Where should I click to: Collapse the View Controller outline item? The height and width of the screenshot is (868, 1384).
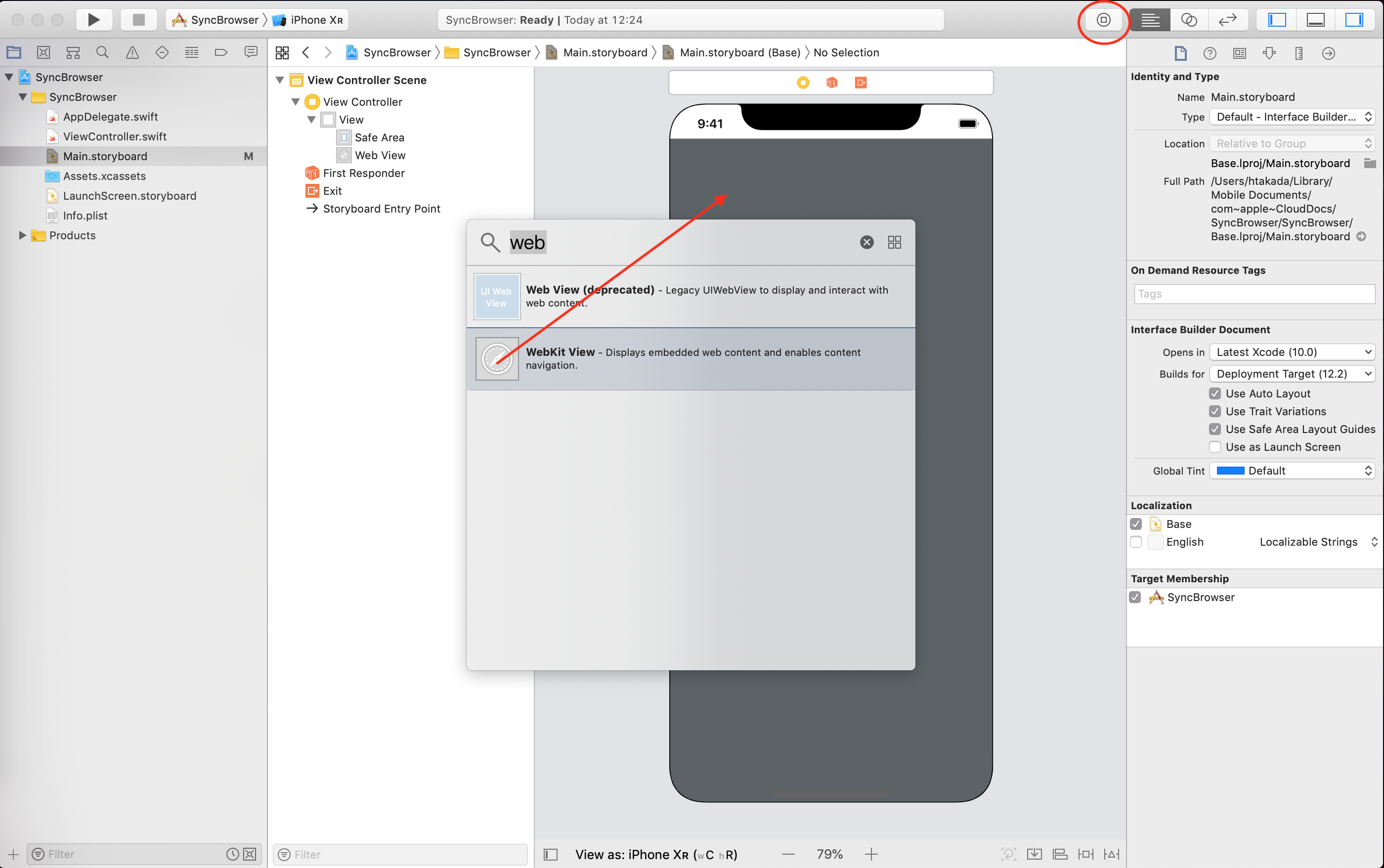pyautogui.click(x=296, y=102)
